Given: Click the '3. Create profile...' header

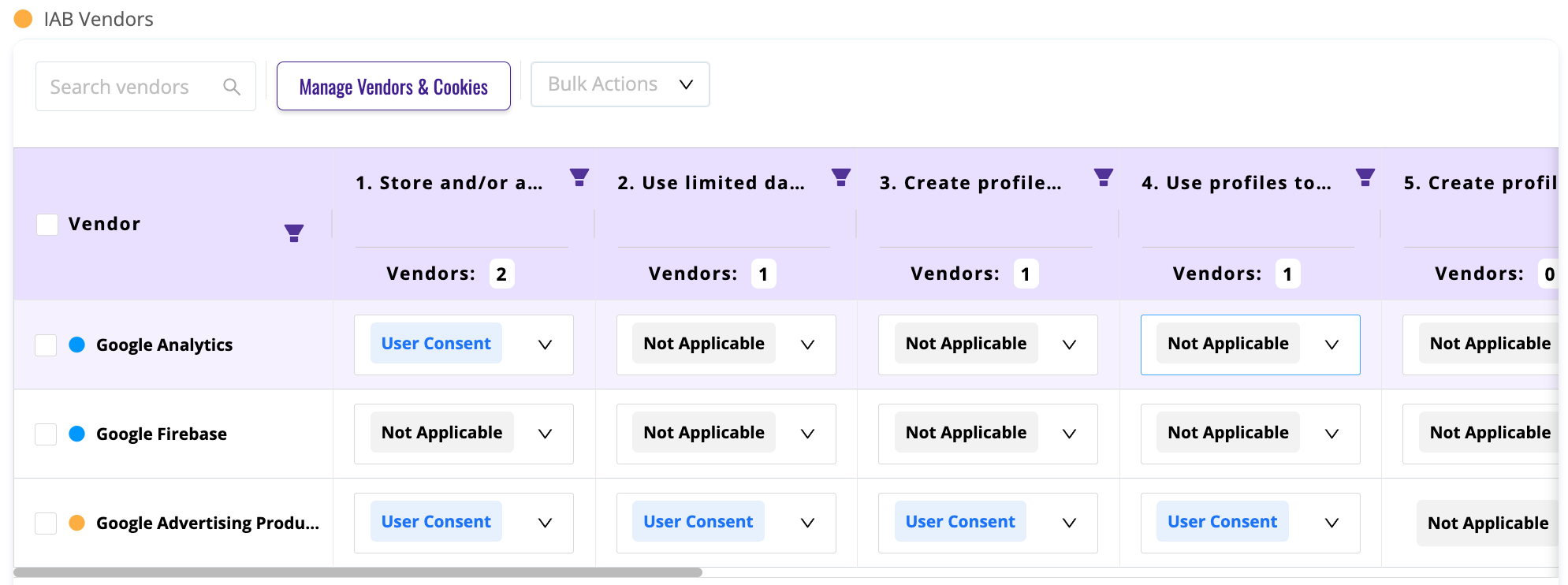Looking at the screenshot, I should pos(970,183).
